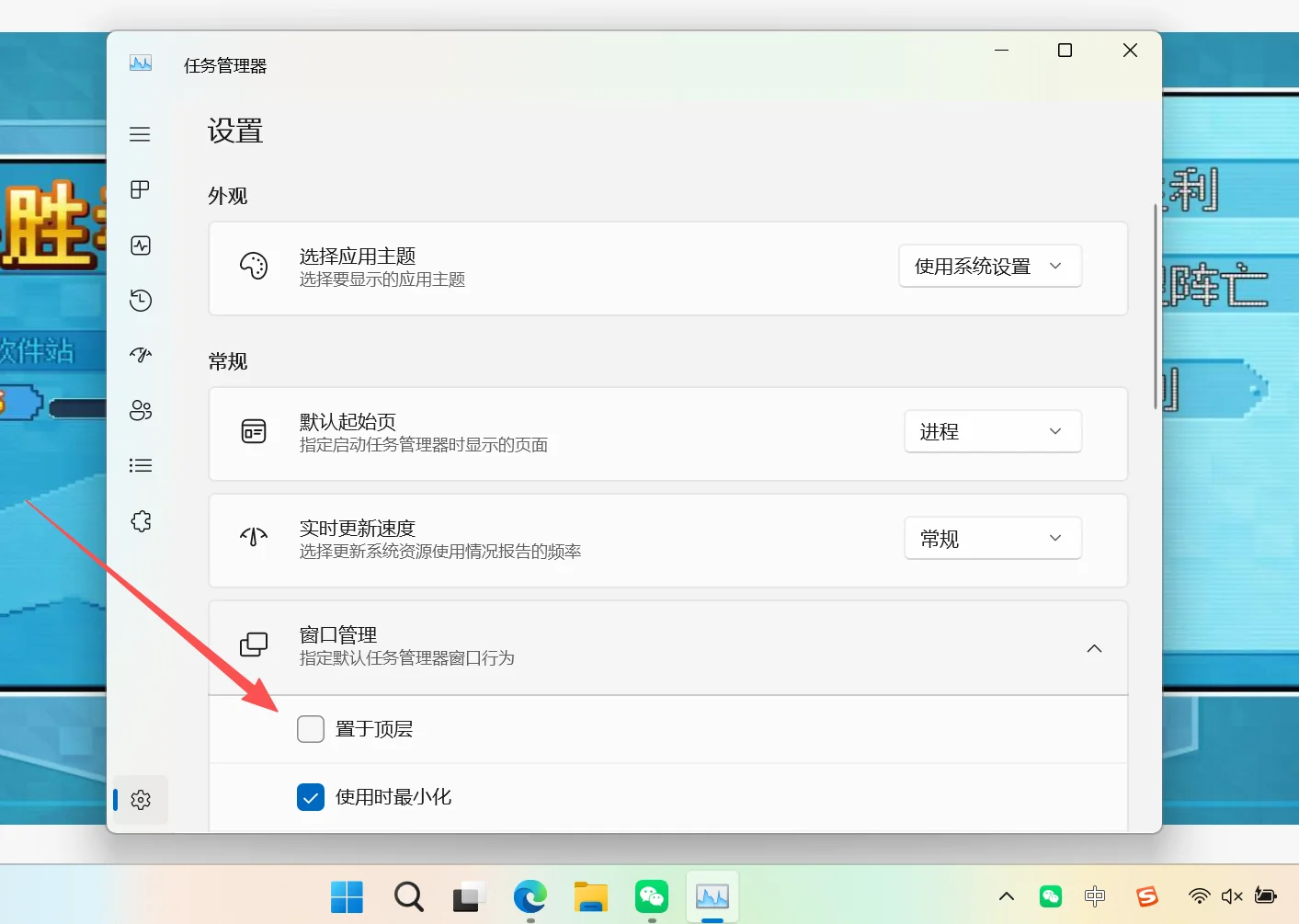The width and height of the screenshot is (1299, 924).
Task: Open the Services page (puzzle icon)
Action: point(141,521)
